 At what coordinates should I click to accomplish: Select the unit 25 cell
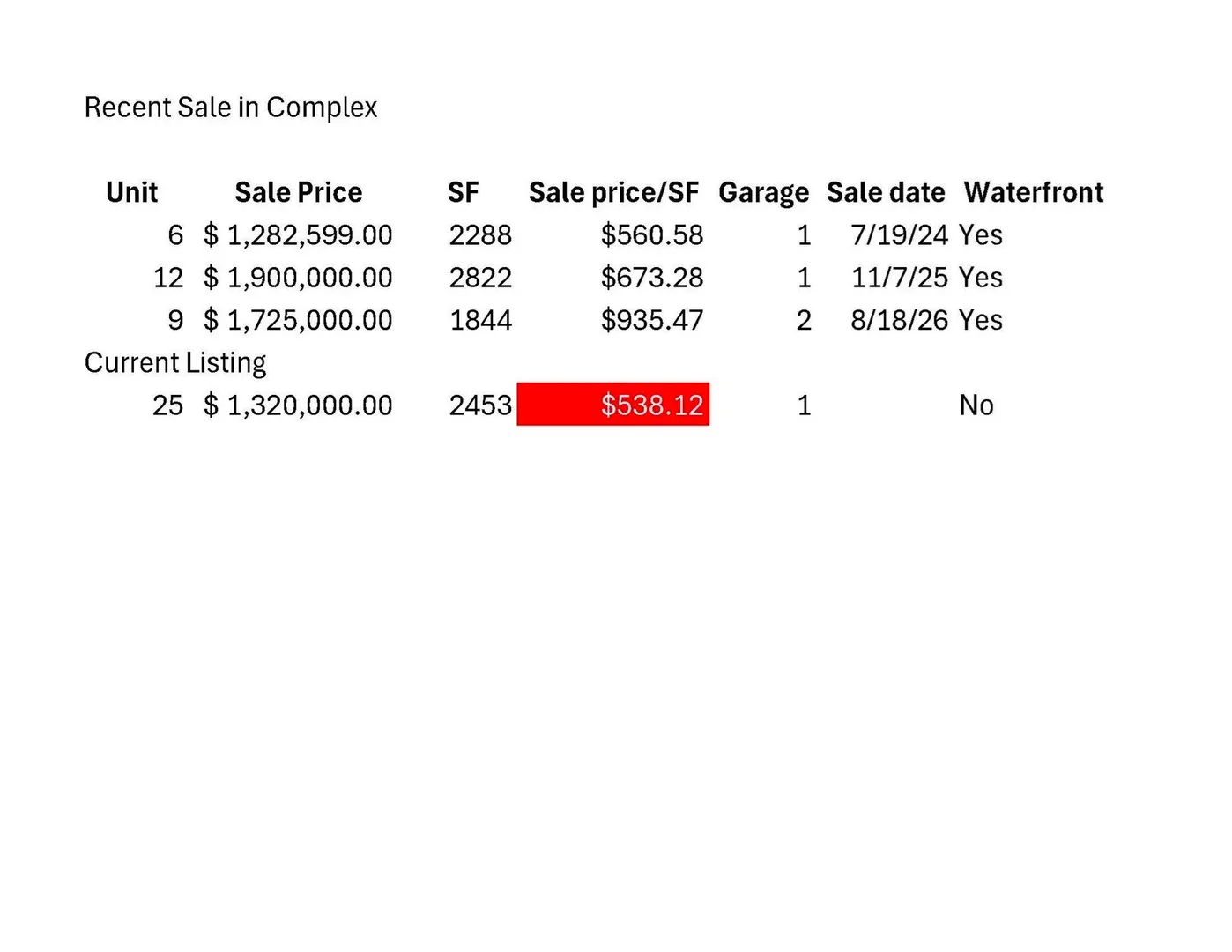[x=167, y=405]
